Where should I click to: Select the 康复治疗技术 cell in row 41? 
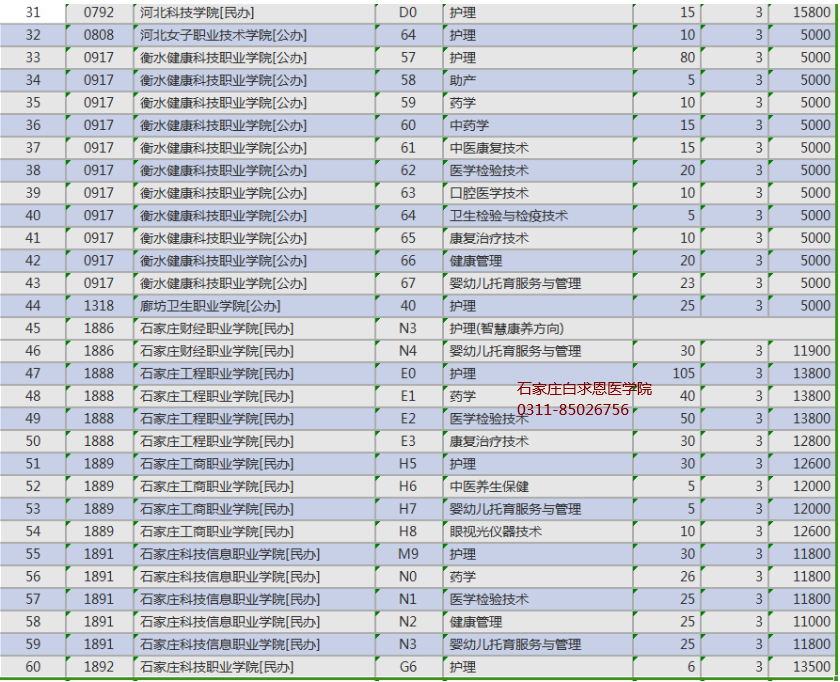click(538, 238)
